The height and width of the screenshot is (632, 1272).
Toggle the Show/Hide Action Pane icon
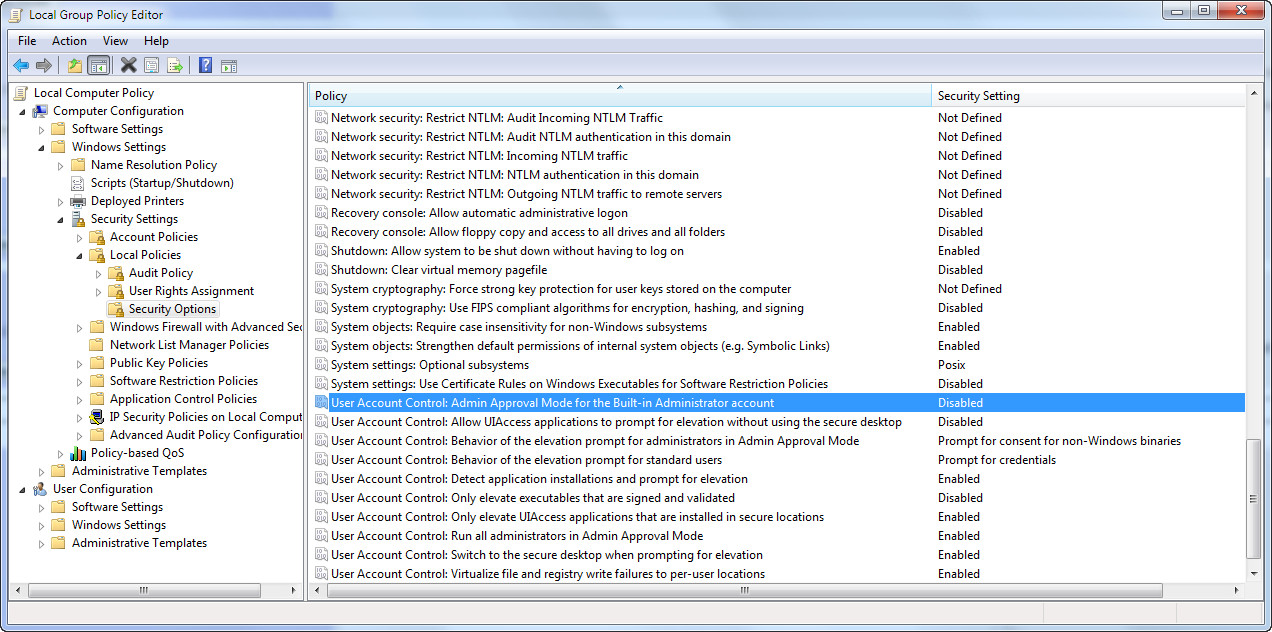[229, 66]
